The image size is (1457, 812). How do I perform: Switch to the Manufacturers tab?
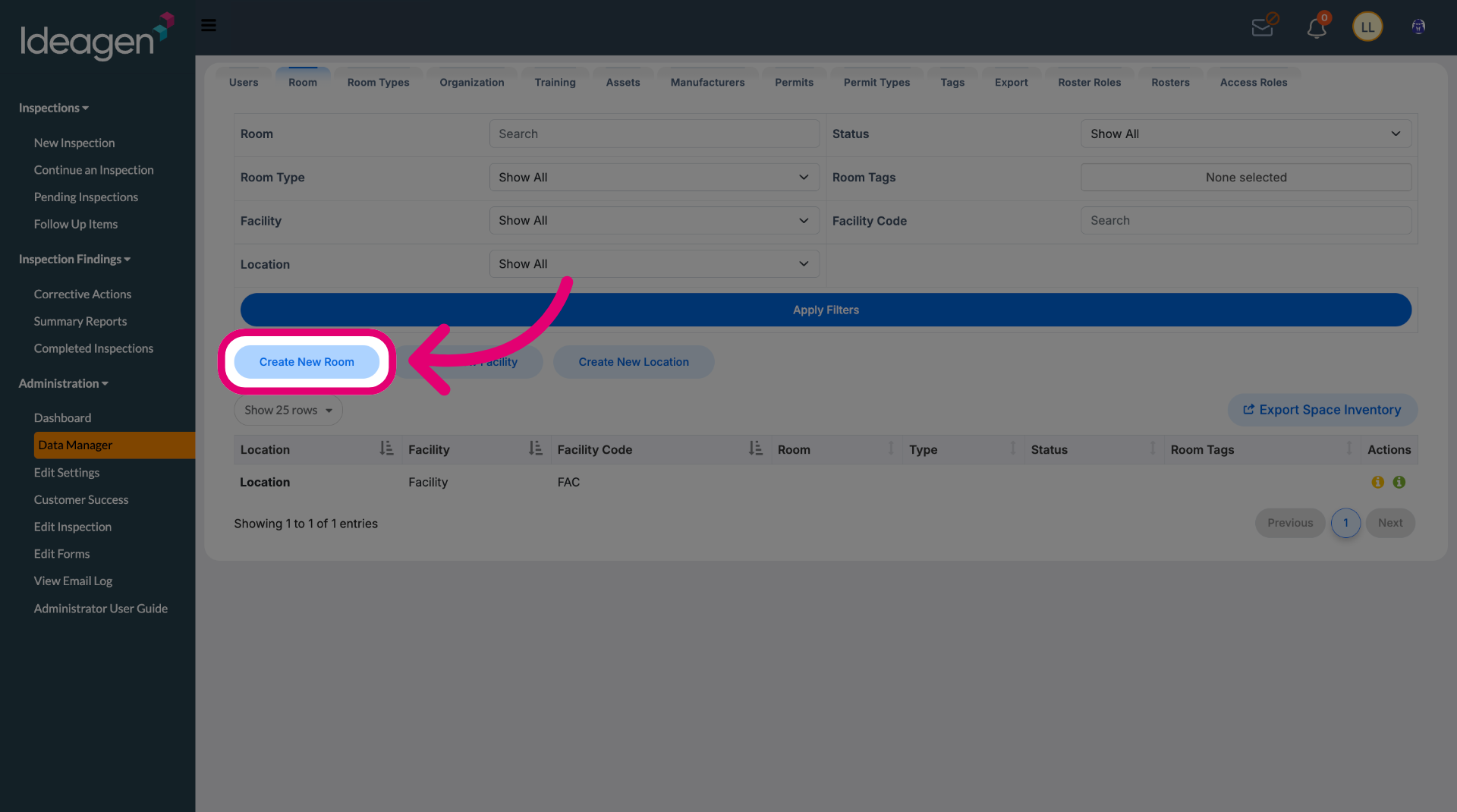708,82
